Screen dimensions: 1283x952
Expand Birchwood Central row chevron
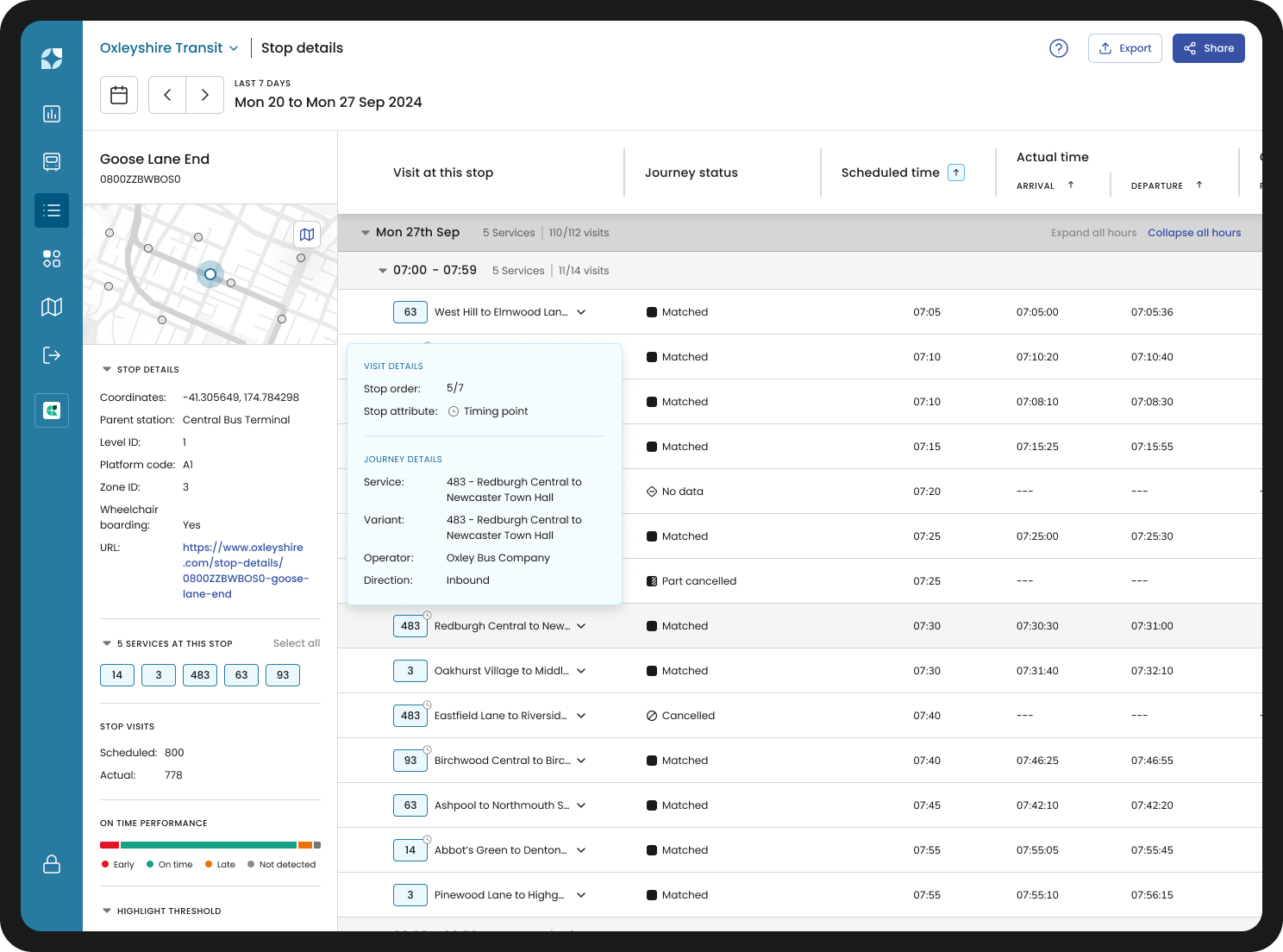pyautogui.click(x=581, y=761)
